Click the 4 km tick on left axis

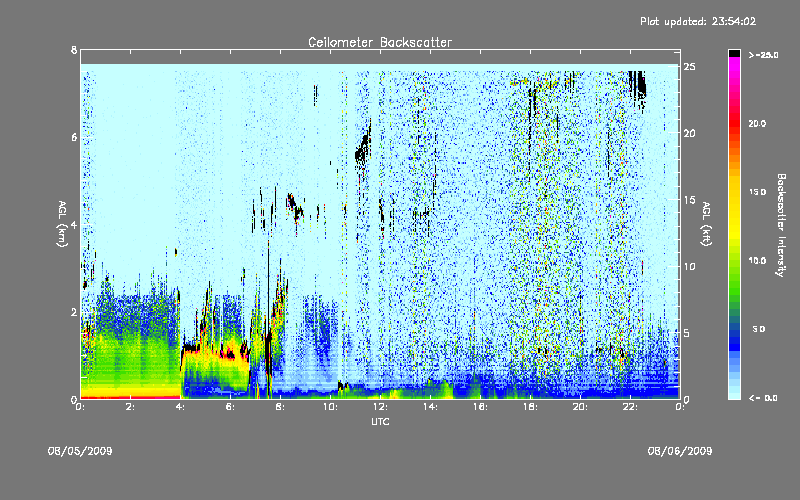tap(74, 225)
